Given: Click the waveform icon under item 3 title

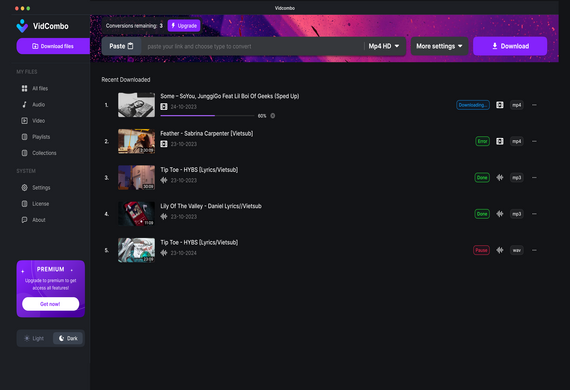Looking at the screenshot, I should 164,180.
